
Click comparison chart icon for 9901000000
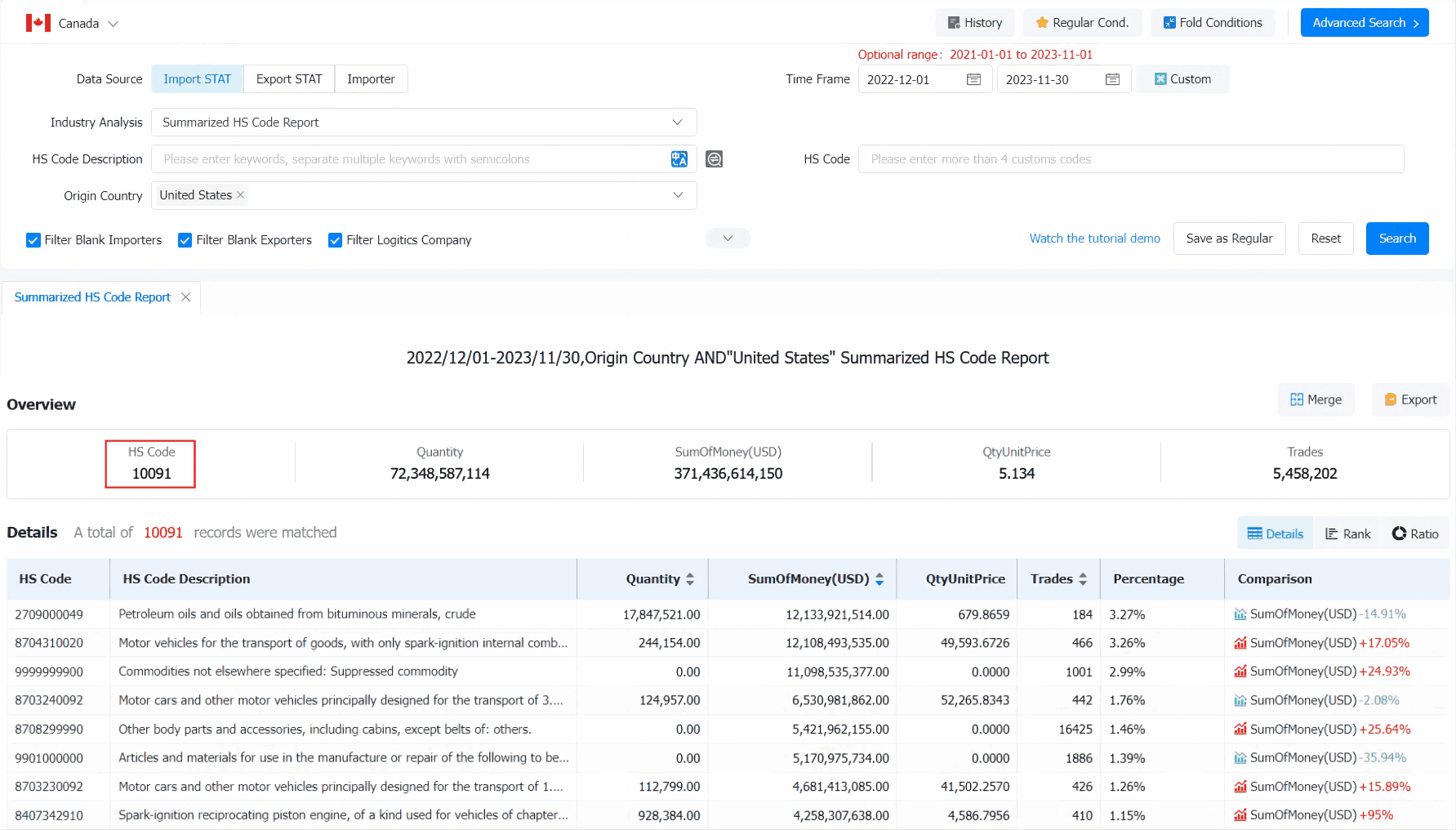[1240, 758]
